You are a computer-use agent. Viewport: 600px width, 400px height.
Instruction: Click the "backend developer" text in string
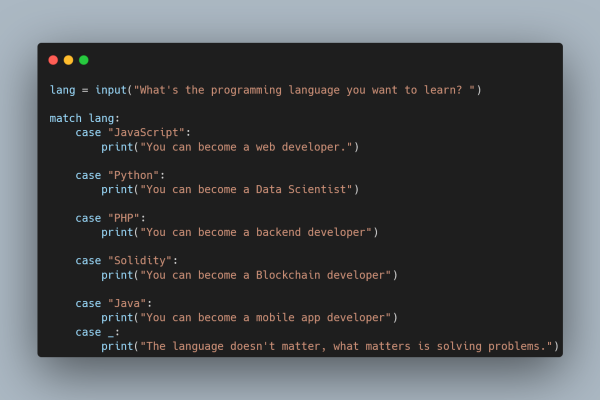point(310,232)
